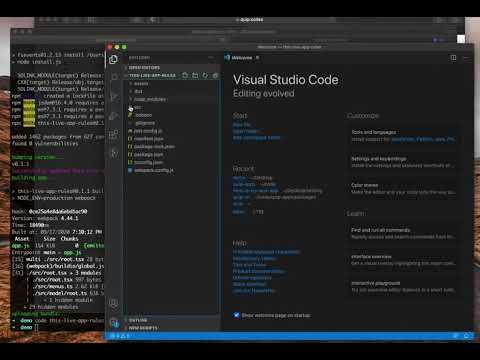Open the Search view in the activity bar
Image resolution: width=480 pixels, height=360 pixels.
pos(114,77)
